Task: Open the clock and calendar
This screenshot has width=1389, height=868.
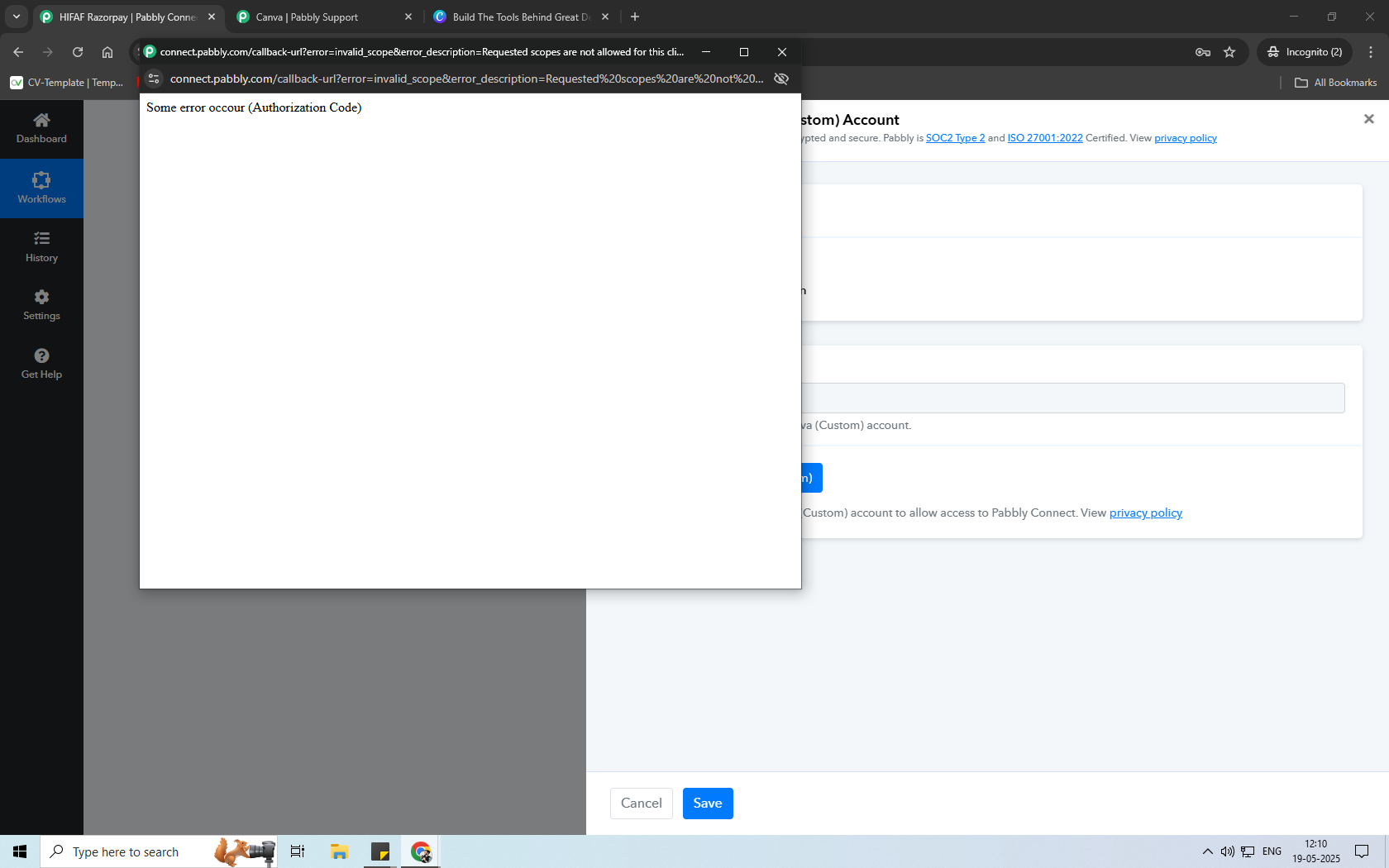Action: tap(1316, 851)
